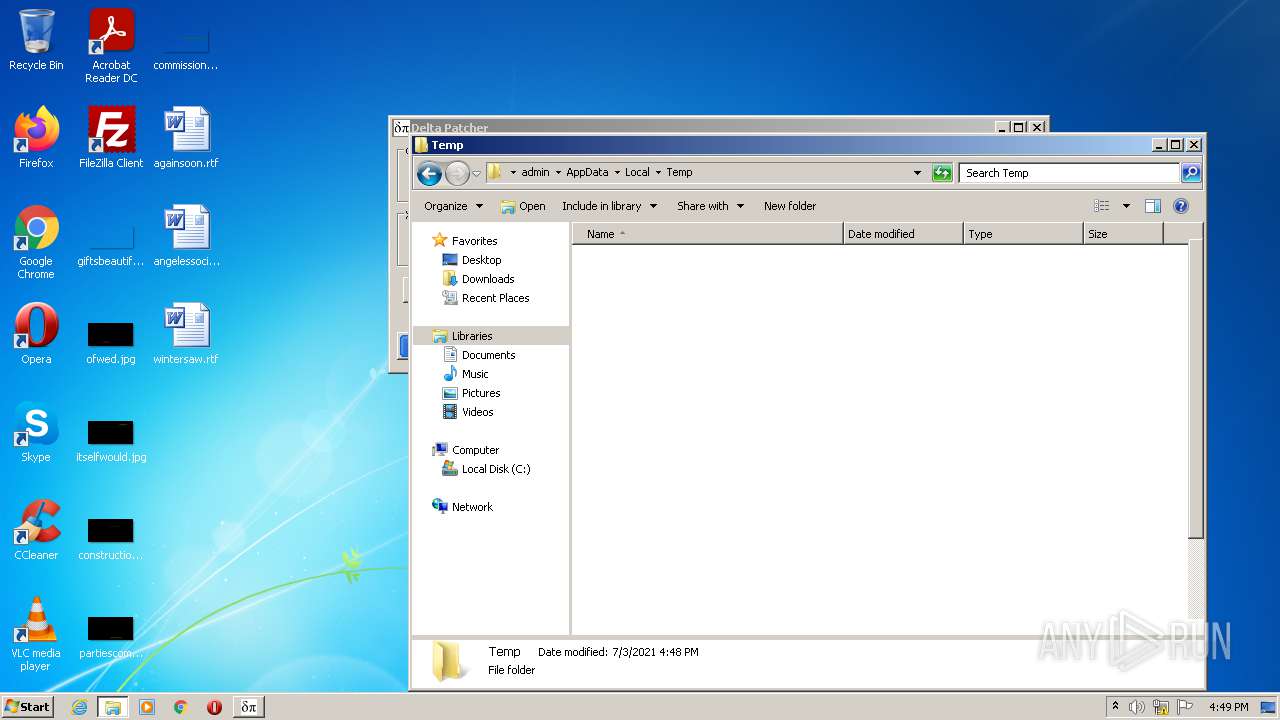
Task: Select Libraries in navigation pane
Action: tap(472, 336)
